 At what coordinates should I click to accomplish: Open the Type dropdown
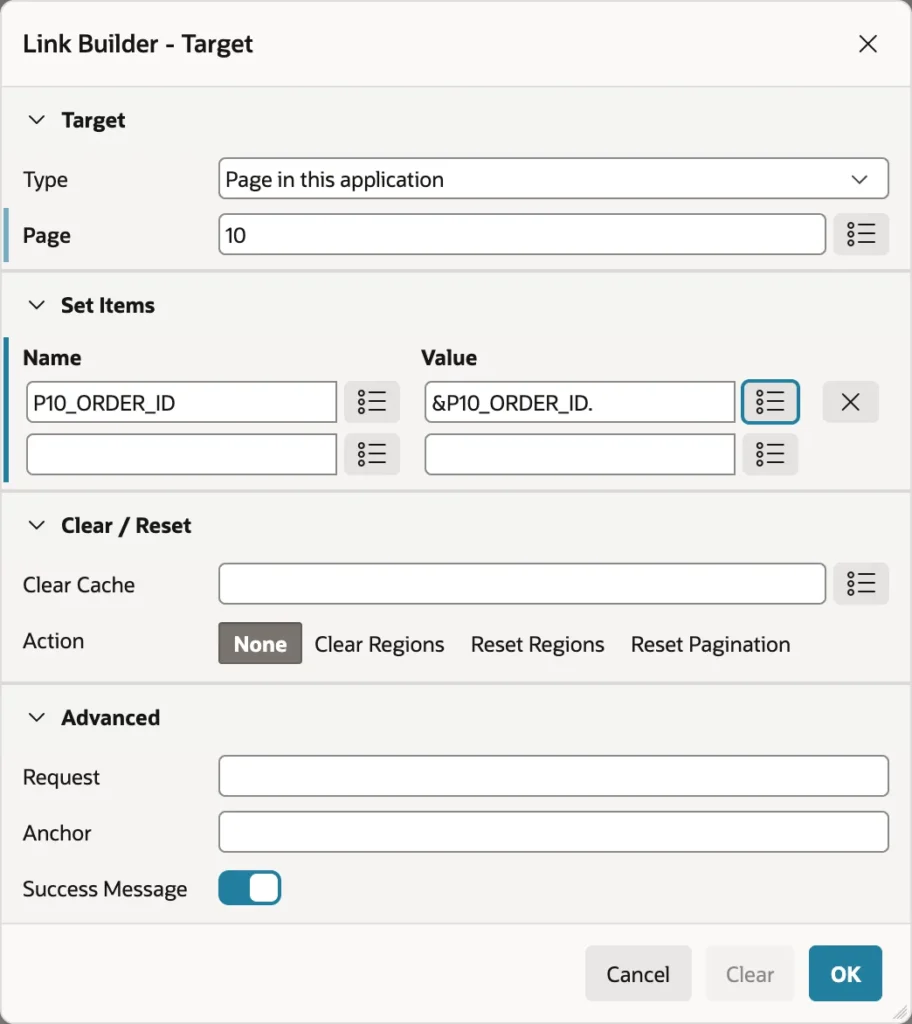pyautogui.click(x=553, y=178)
